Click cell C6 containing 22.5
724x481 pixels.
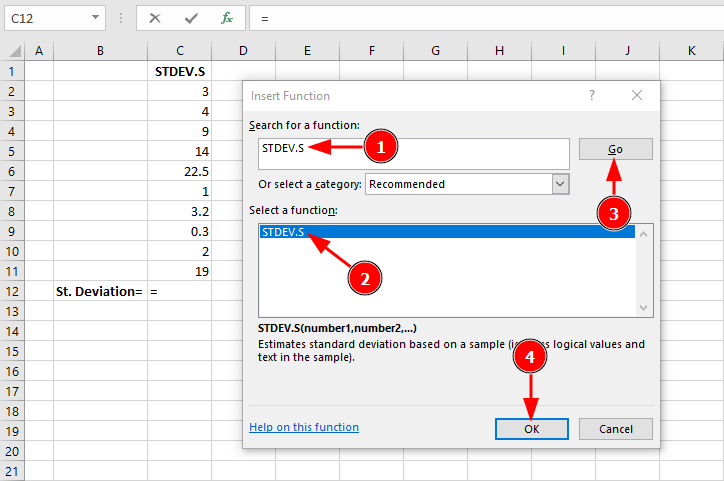point(179,171)
